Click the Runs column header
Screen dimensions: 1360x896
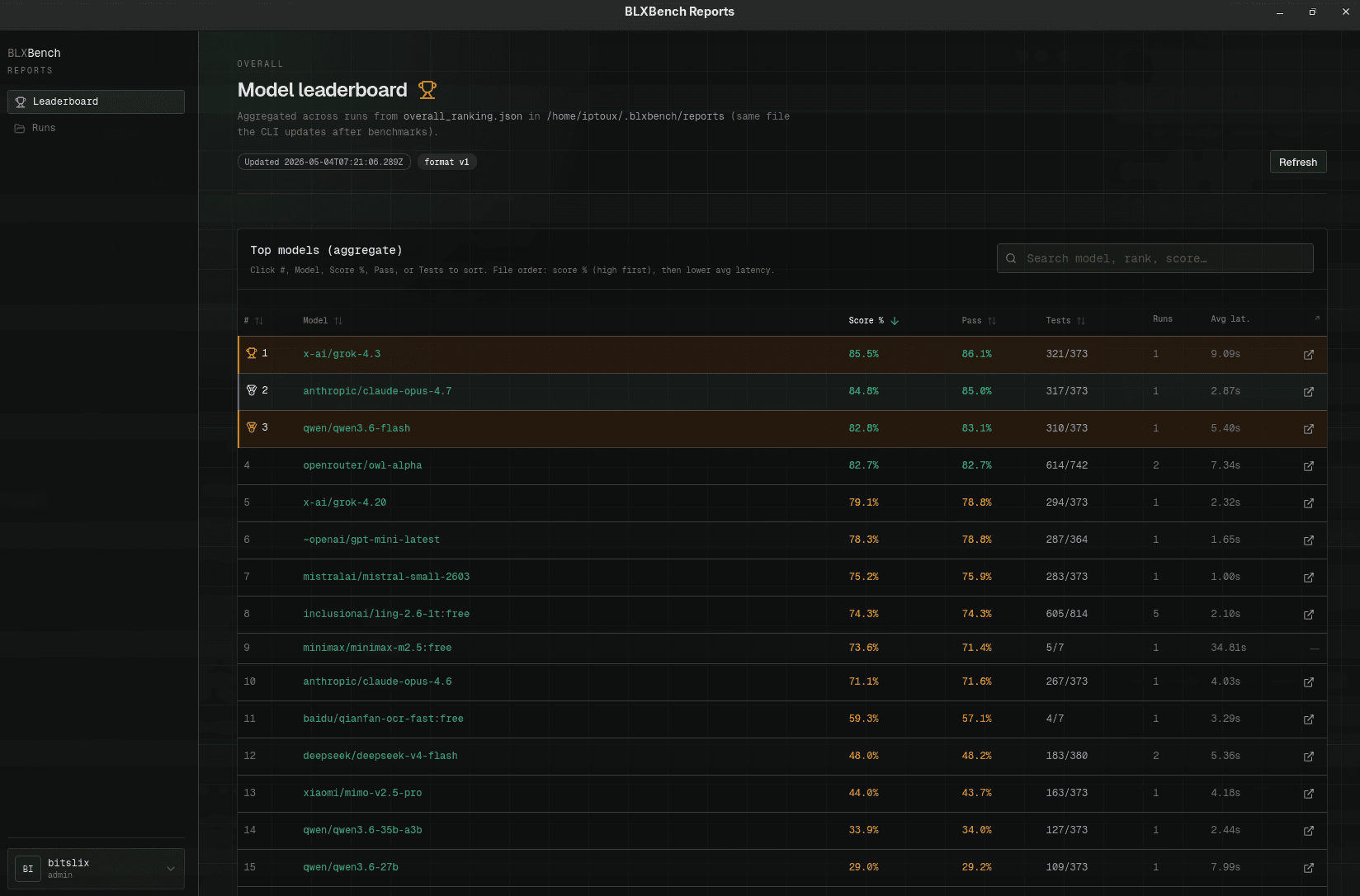[x=1163, y=318]
